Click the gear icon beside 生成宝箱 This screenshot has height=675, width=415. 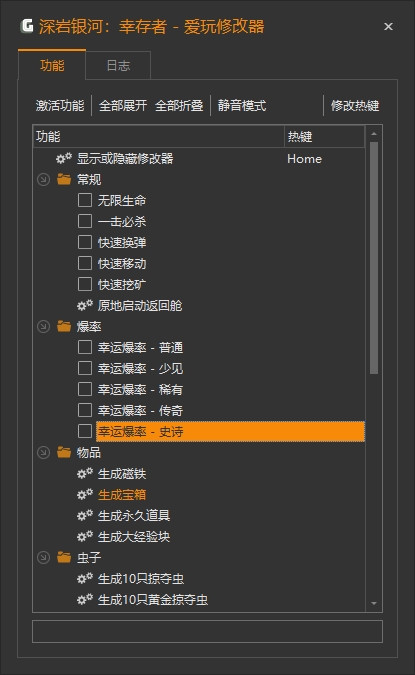pos(85,495)
